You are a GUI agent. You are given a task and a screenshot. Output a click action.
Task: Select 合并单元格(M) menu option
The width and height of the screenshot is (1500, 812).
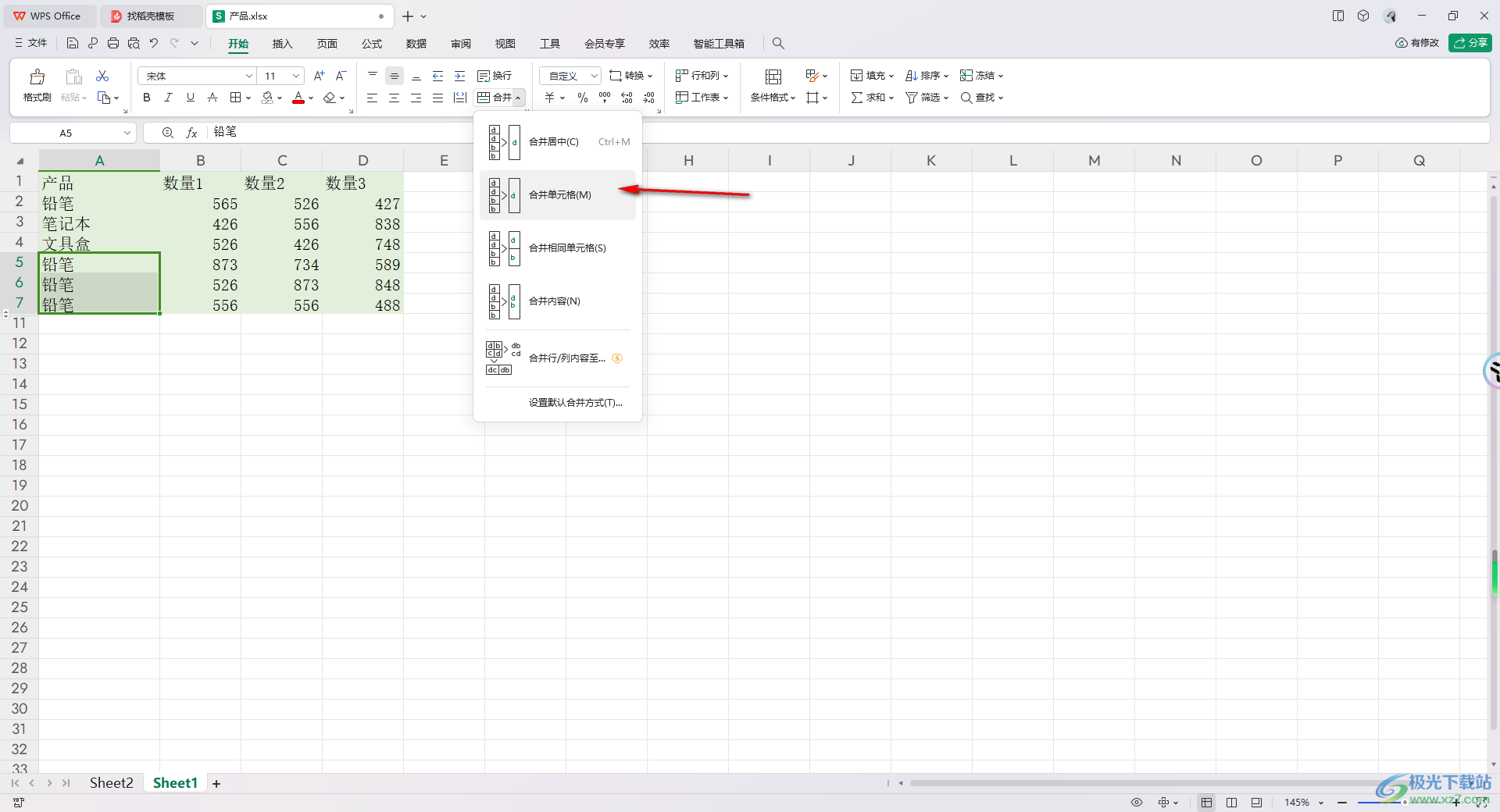point(558,195)
